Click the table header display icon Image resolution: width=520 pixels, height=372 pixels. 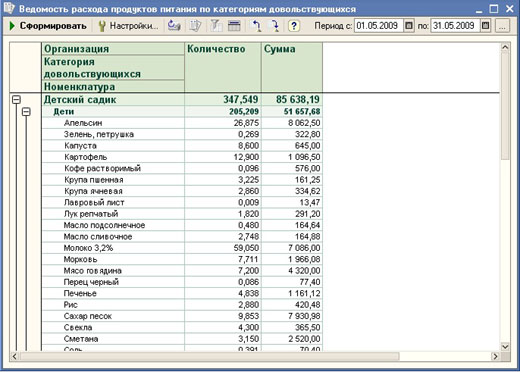click(234, 26)
